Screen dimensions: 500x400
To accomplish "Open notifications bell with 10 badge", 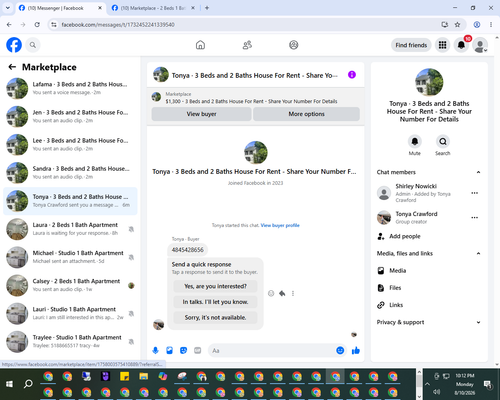I will (461, 45).
